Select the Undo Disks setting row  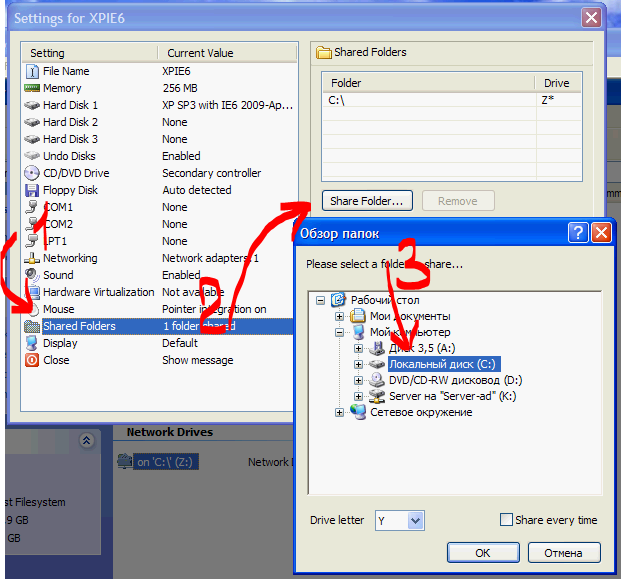click(158, 156)
